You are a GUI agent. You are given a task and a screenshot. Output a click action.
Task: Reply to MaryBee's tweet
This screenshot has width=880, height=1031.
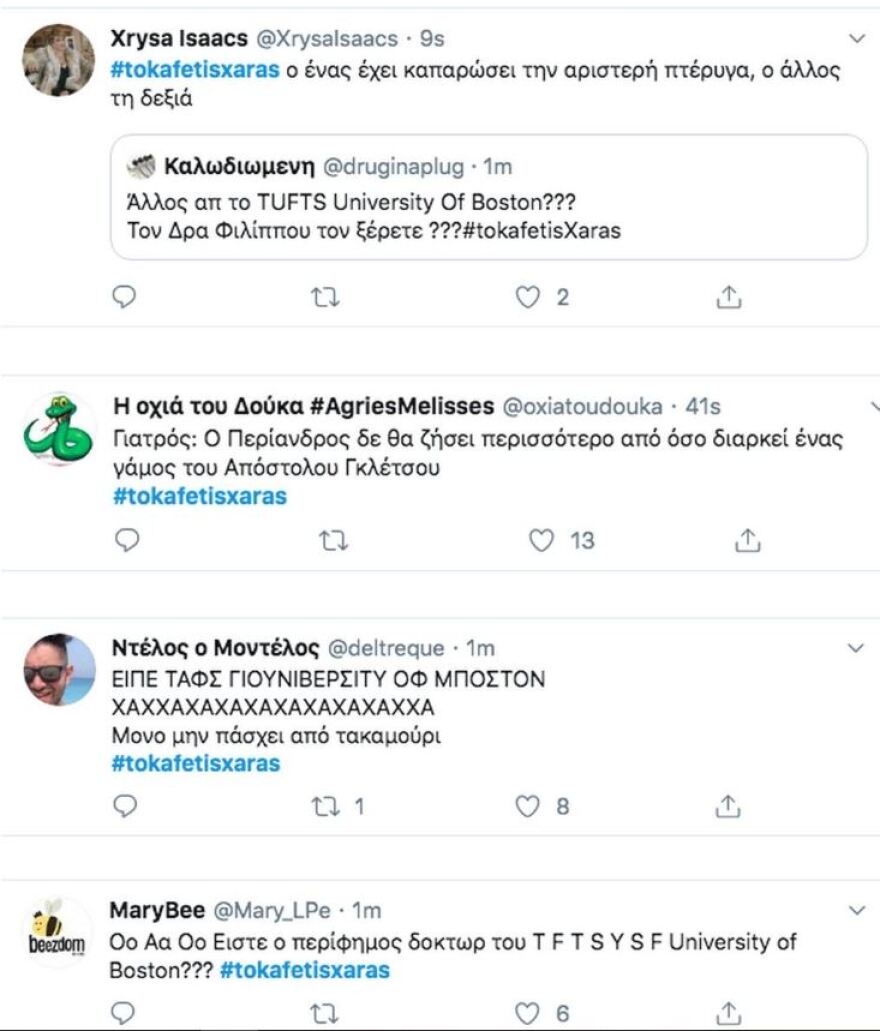pos(122,1013)
